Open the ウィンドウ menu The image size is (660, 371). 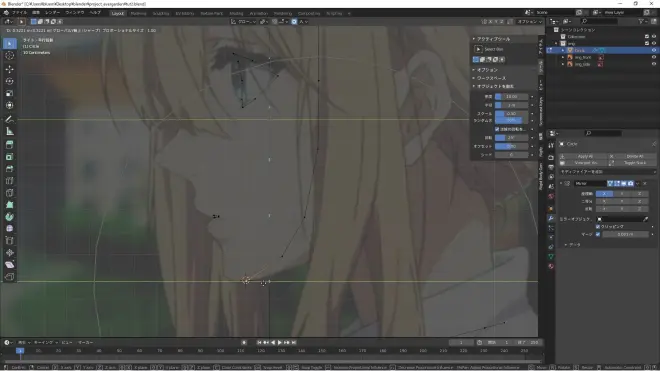[75, 13]
